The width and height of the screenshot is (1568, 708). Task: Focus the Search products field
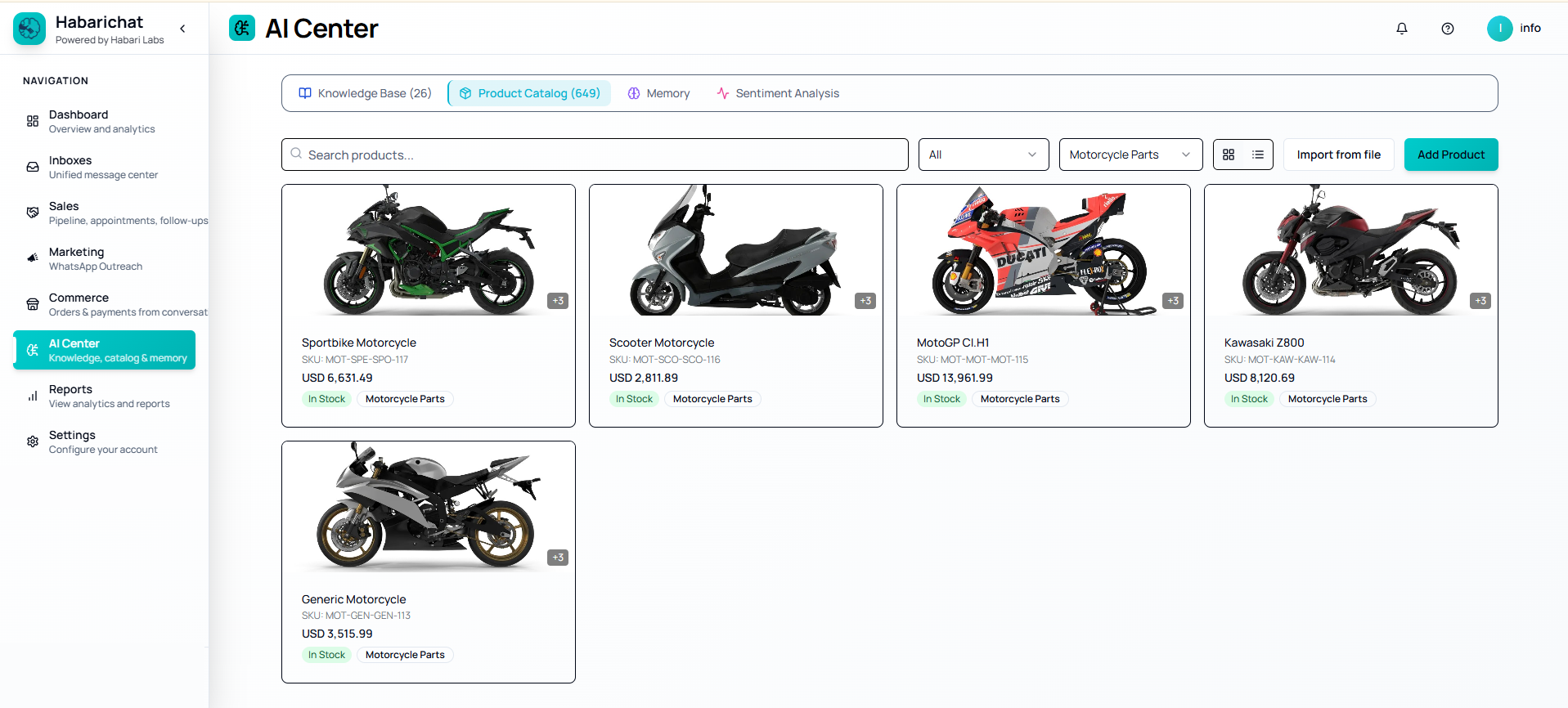pos(595,155)
